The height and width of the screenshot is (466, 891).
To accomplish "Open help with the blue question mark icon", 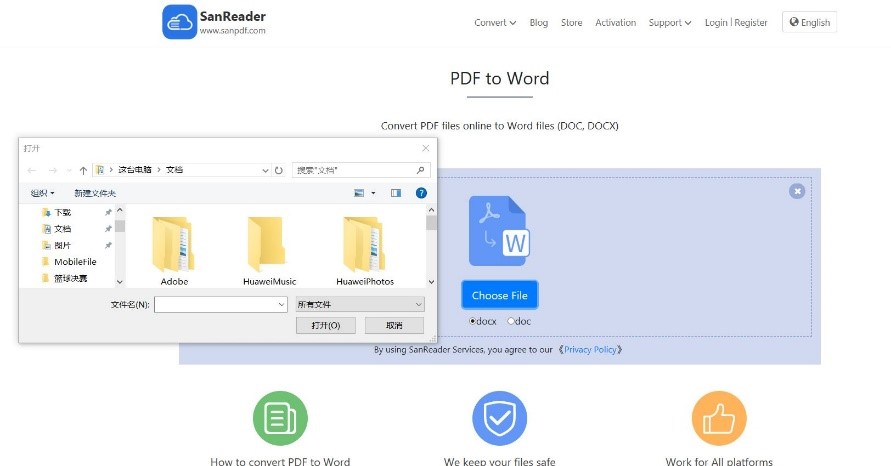I will (421, 193).
